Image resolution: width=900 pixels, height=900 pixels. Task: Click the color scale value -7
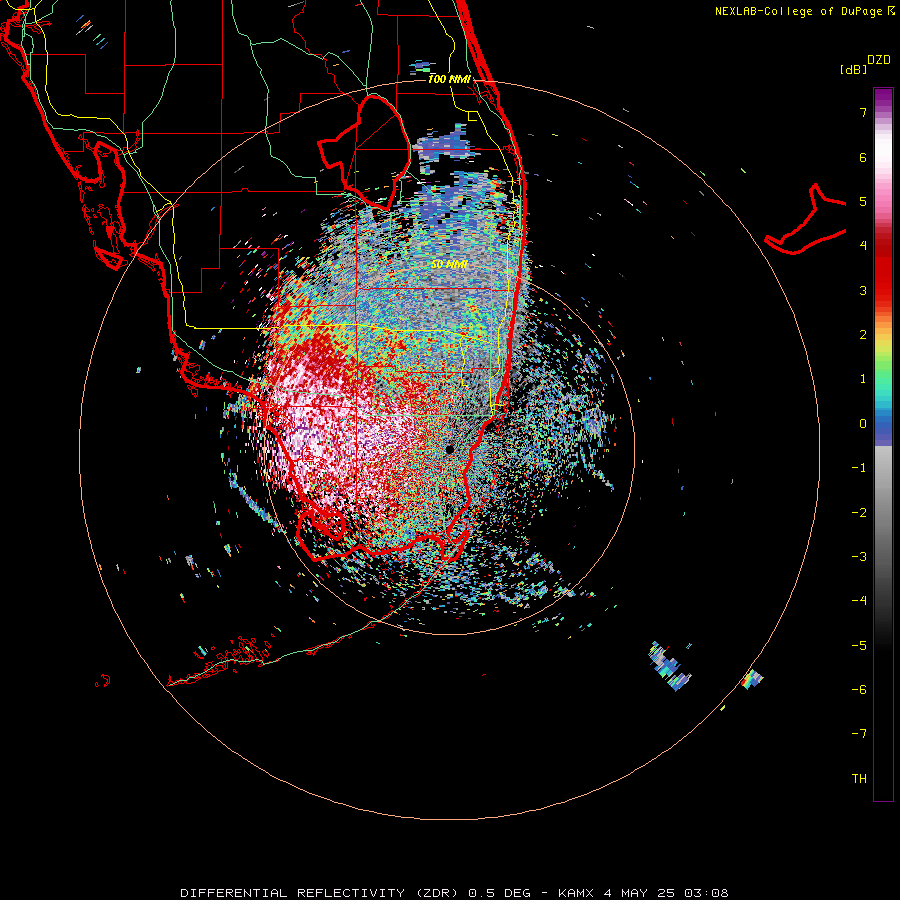tap(859, 734)
